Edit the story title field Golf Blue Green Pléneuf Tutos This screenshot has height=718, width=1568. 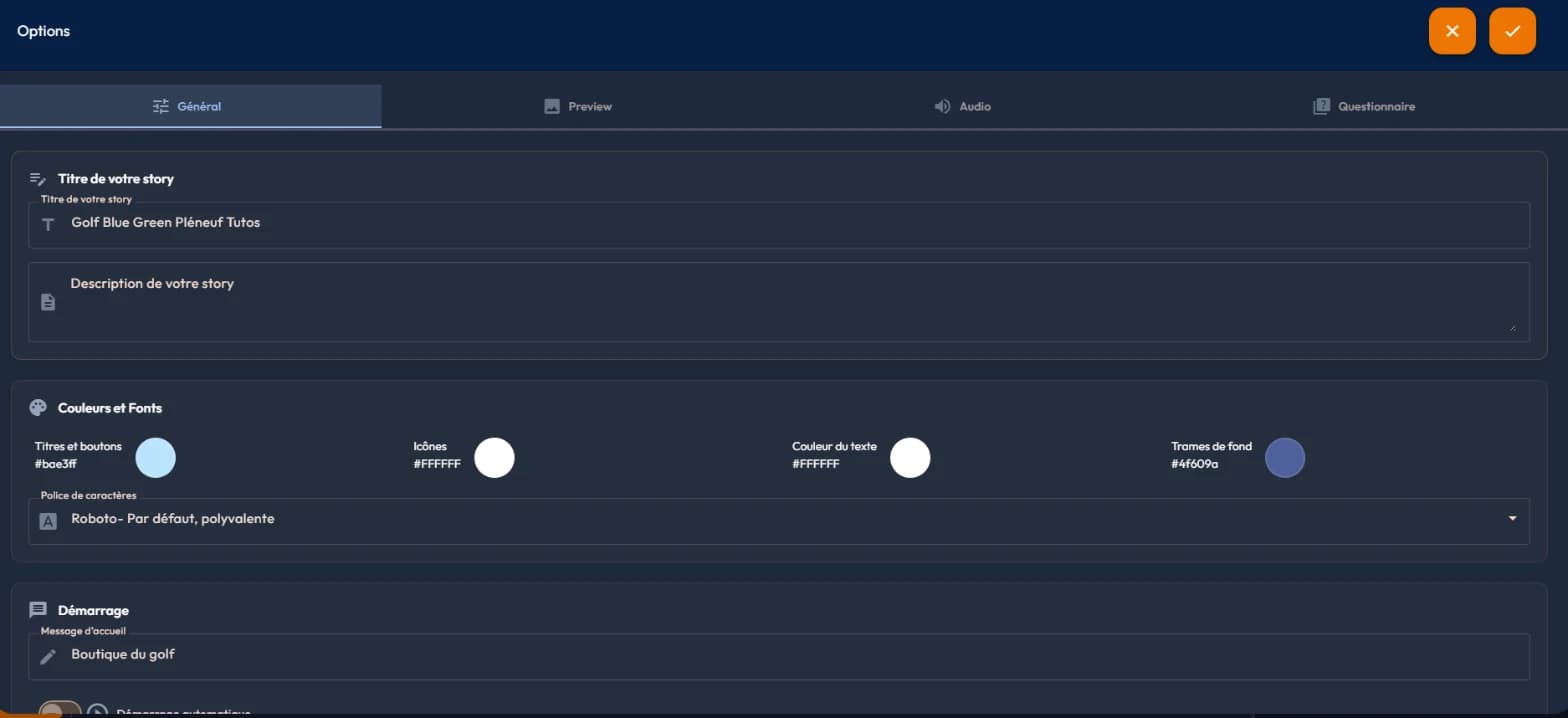(x=779, y=225)
